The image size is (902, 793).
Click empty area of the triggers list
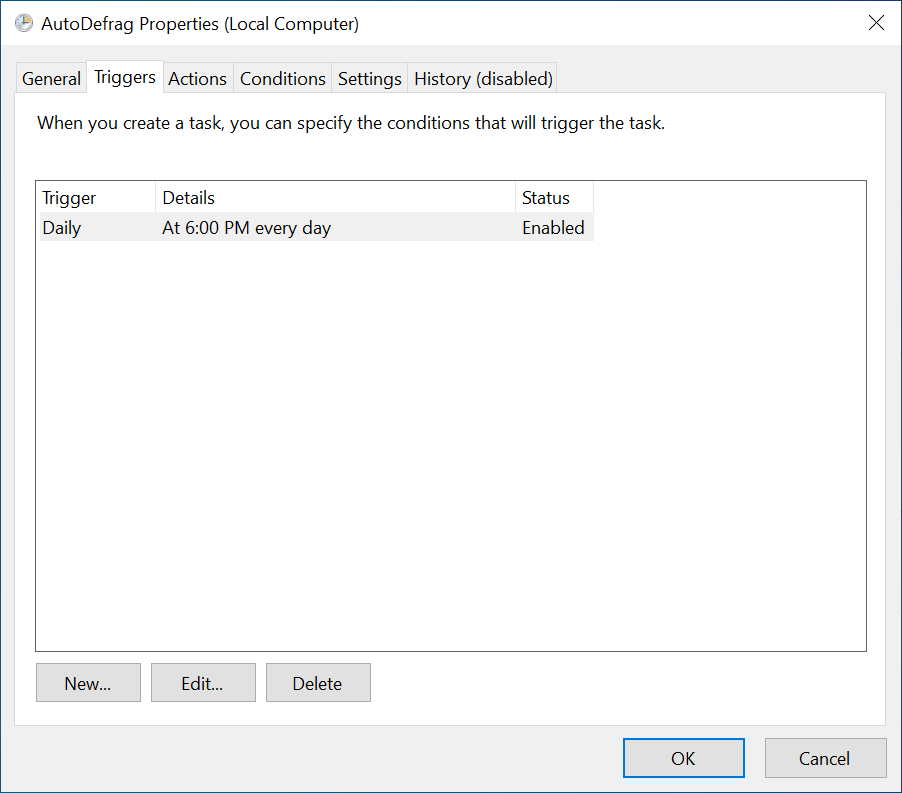tap(450, 450)
